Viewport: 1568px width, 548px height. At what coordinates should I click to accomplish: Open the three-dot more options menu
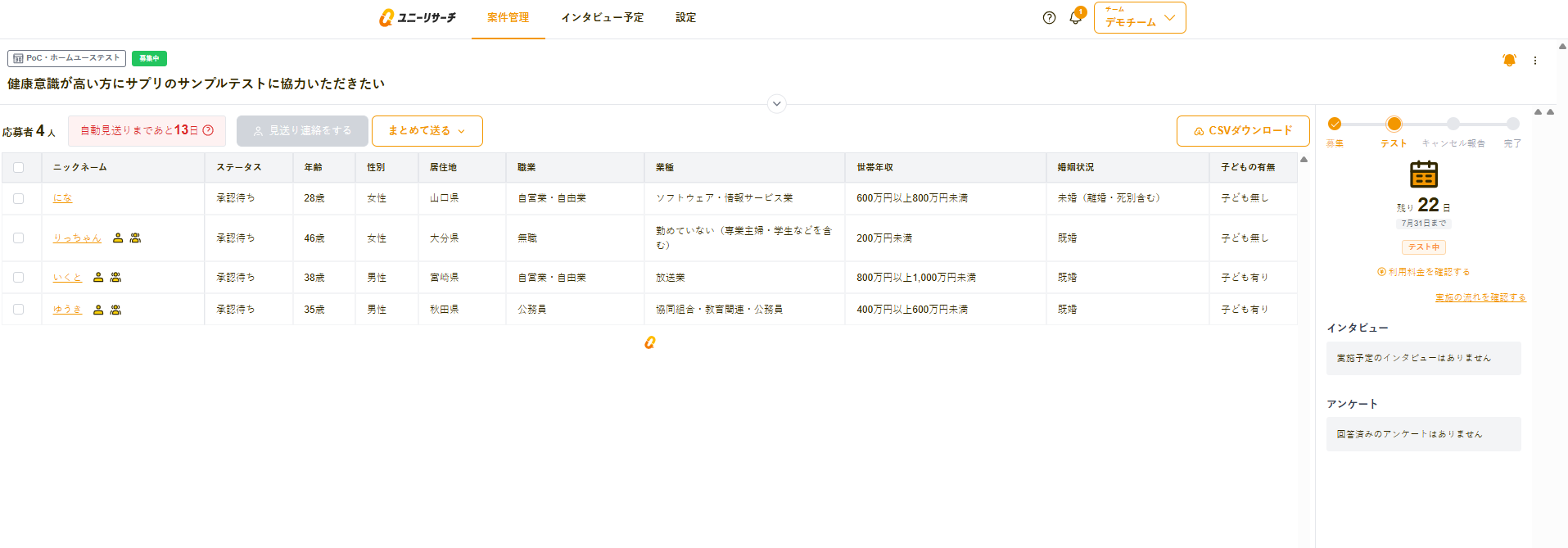(x=1535, y=61)
